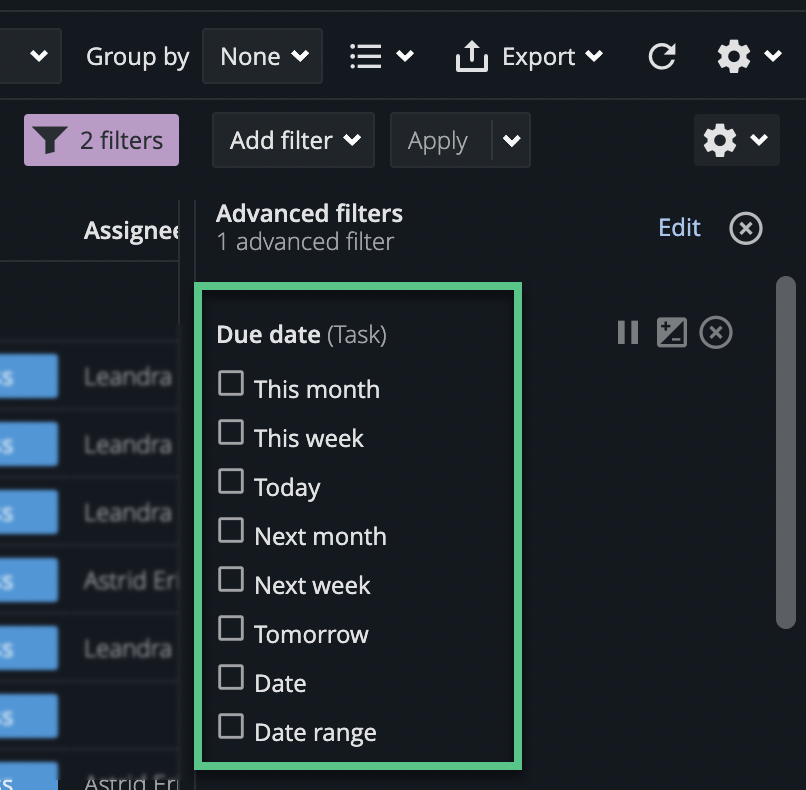Enable the This month checkbox

[x=231, y=383]
